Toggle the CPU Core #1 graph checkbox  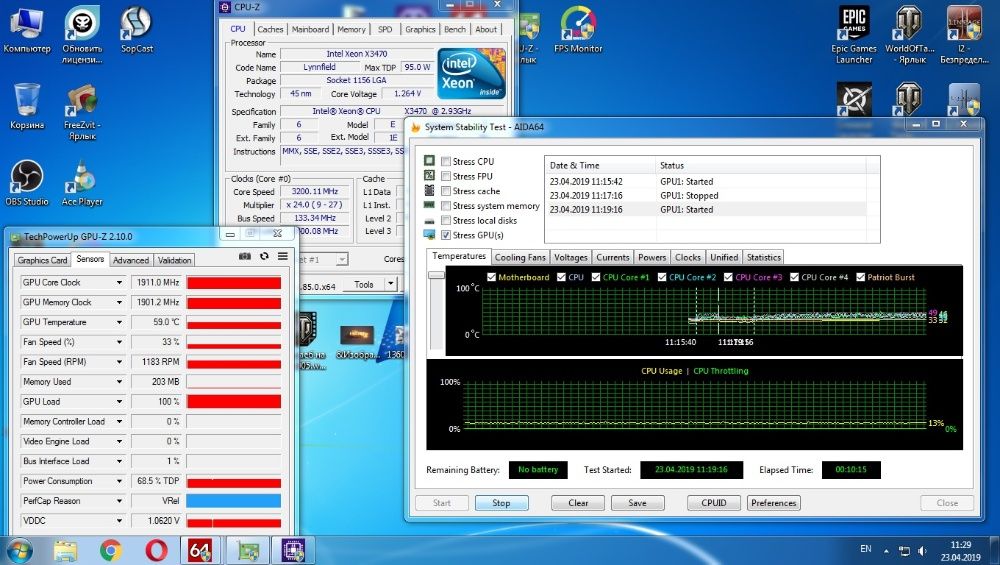click(x=596, y=277)
